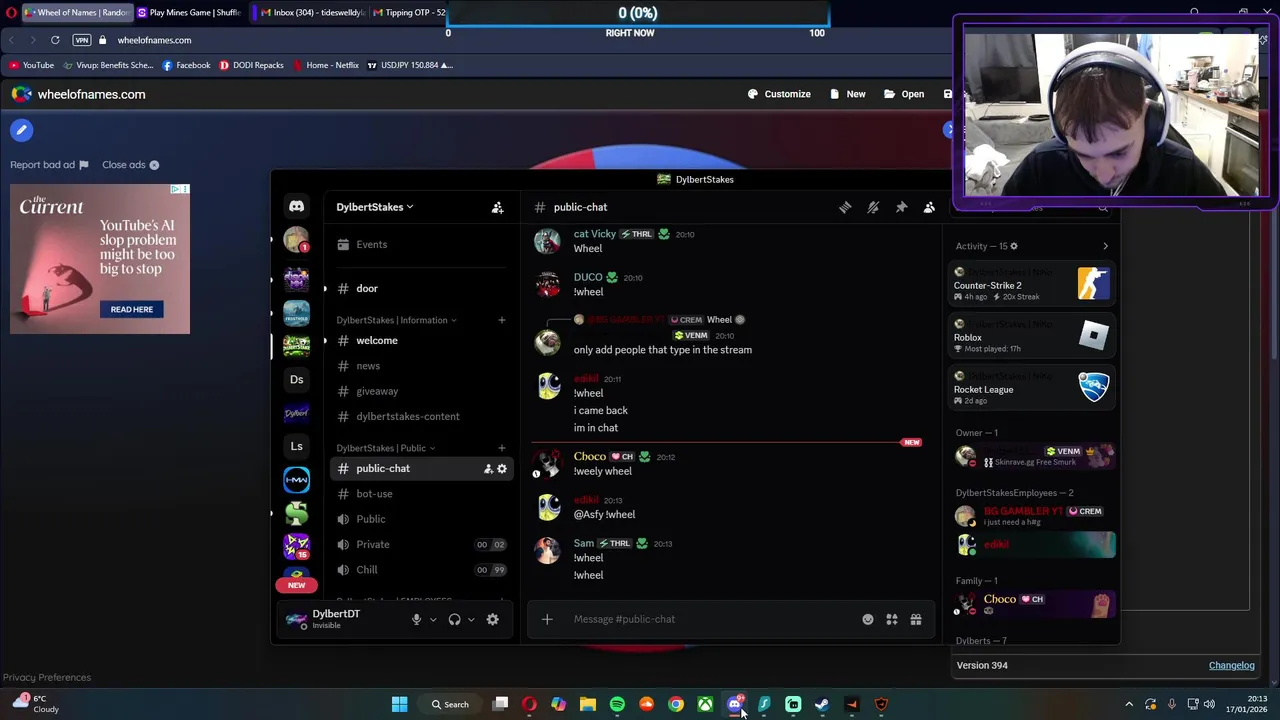Collapse DylbertStakes | Public category
This screenshot has width=1280, height=720.
pyautogui.click(x=385, y=448)
